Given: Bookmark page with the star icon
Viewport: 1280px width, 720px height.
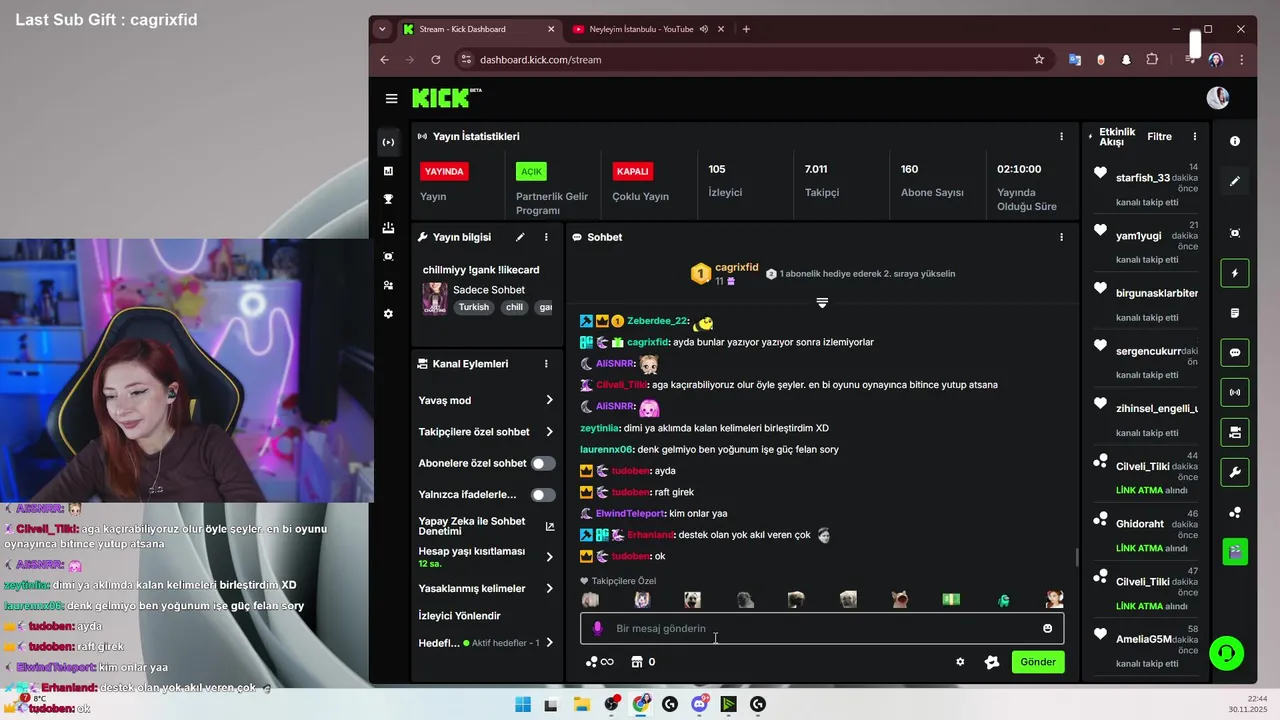Looking at the screenshot, I should [x=1039, y=59].
